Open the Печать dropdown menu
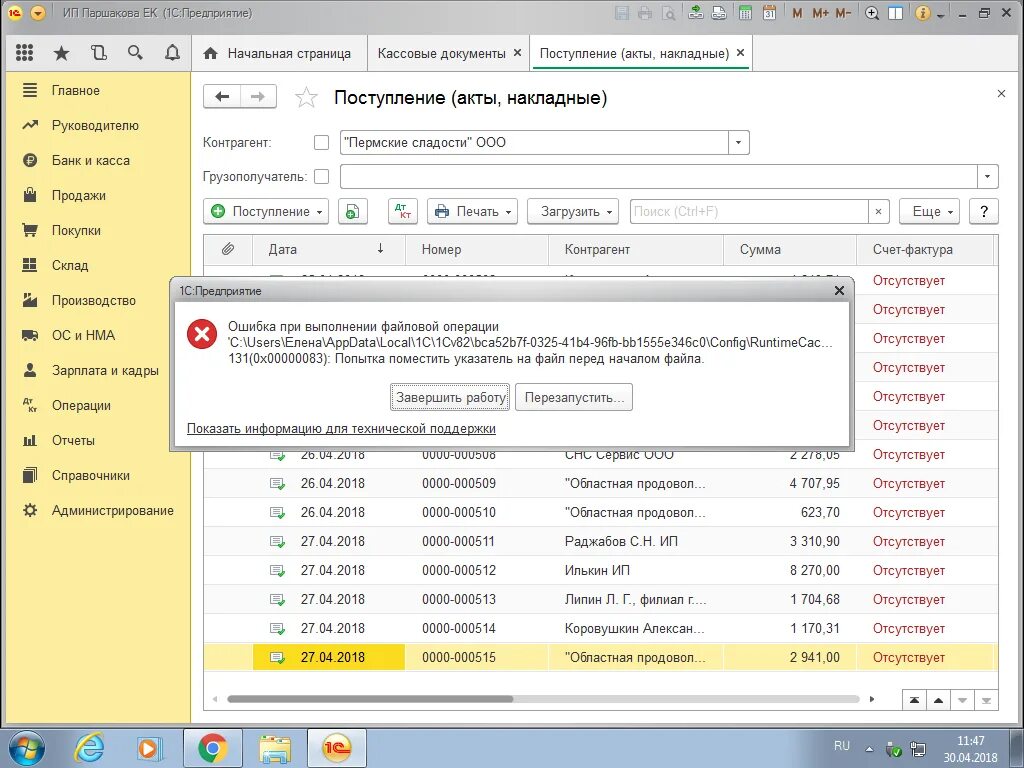Screen dimensions: 1024x768 (x=472, y=211)
